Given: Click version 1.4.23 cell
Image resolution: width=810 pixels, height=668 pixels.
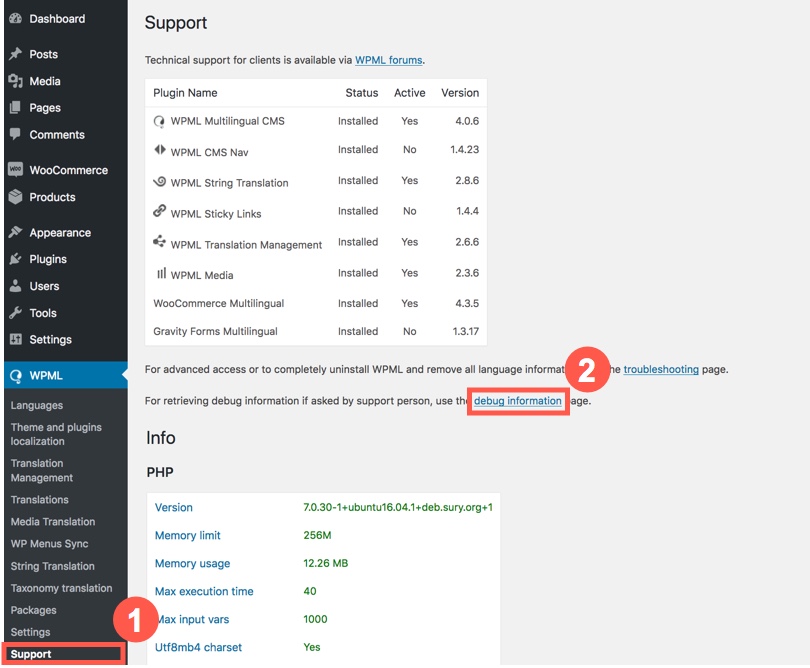Looking at the screenshot, I should pyautogui.click(x=464, y=149).
